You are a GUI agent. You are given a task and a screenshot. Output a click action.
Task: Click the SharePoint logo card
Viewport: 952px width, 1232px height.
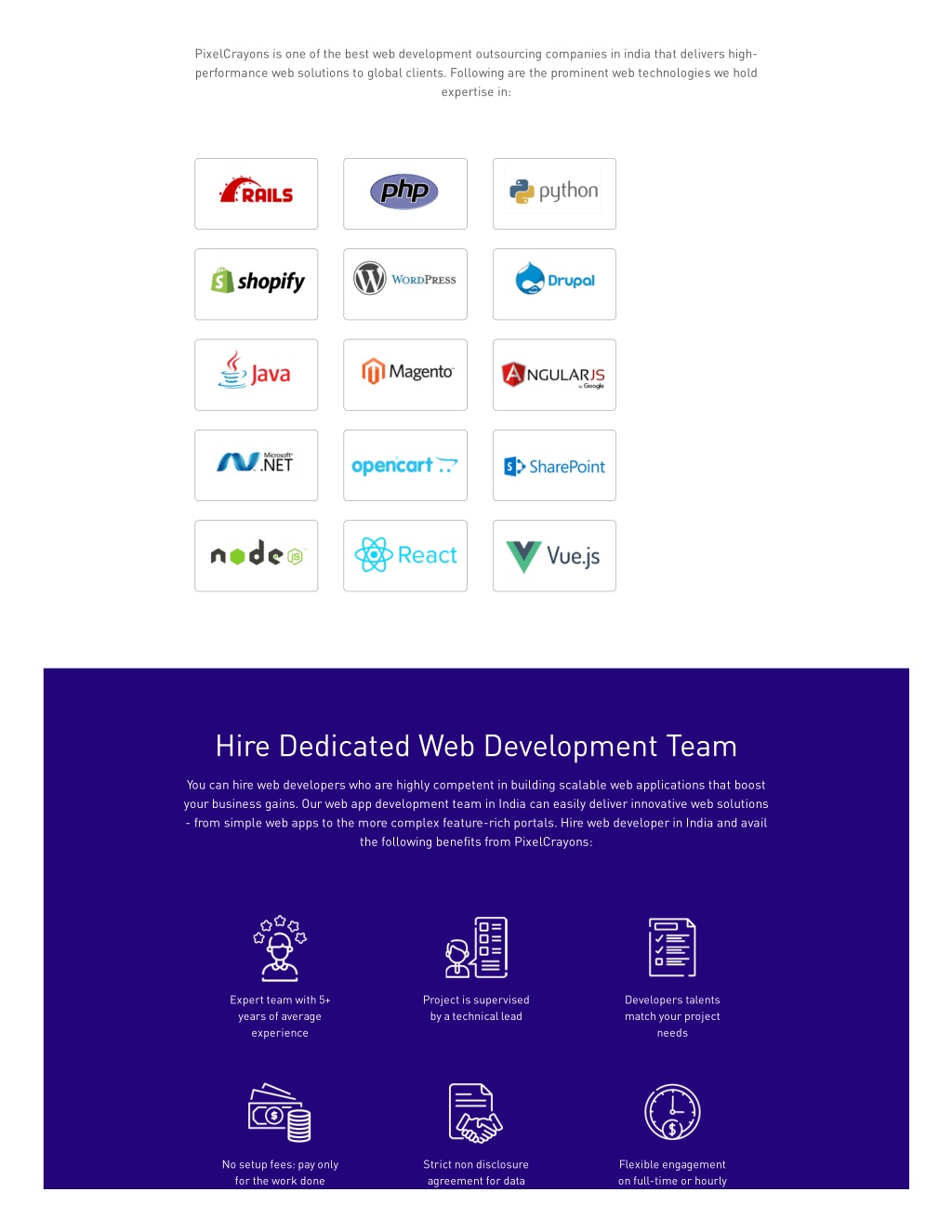click(x=554, y=465)
